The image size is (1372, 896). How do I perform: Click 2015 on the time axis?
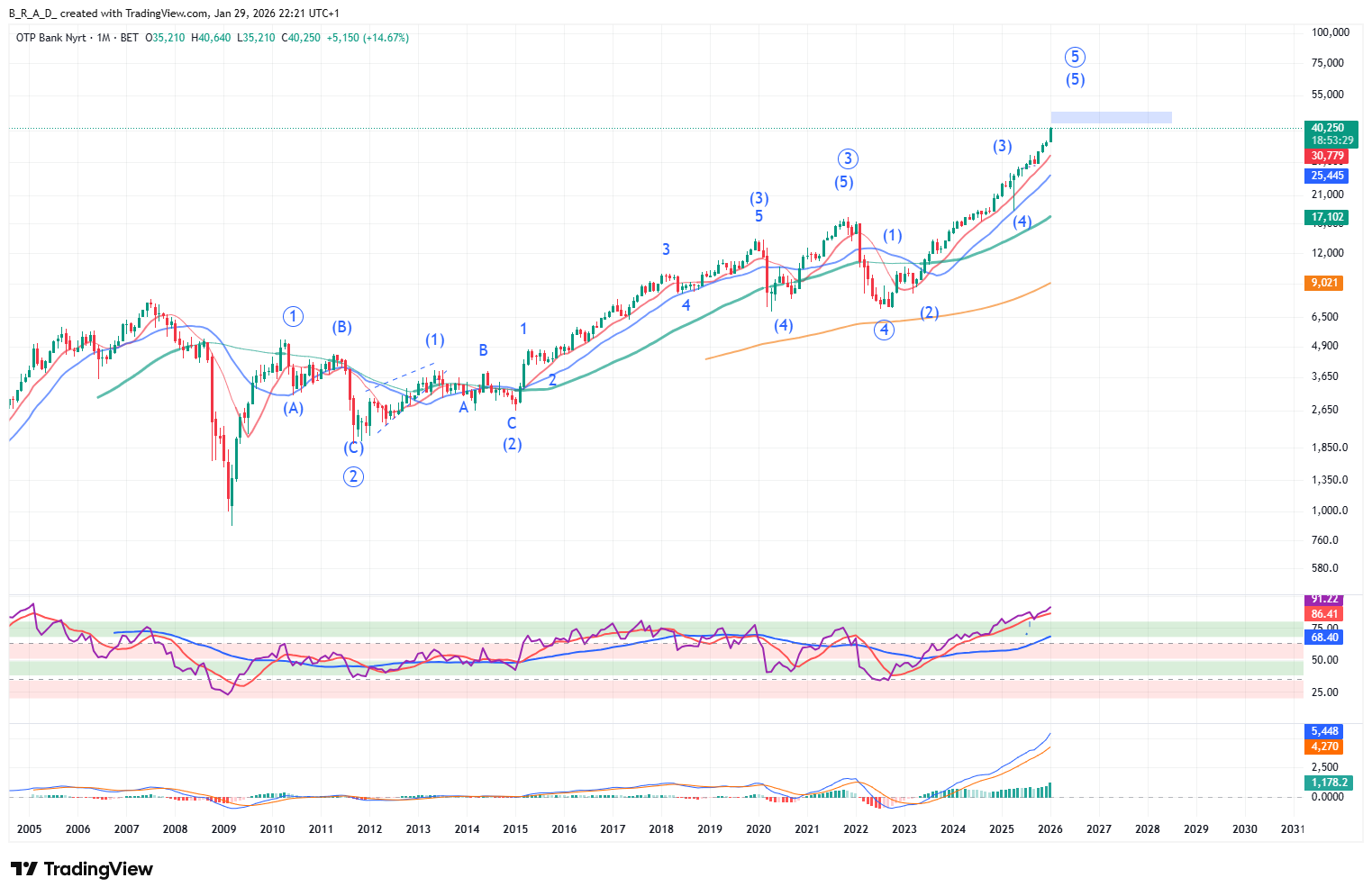pos(515,829)
